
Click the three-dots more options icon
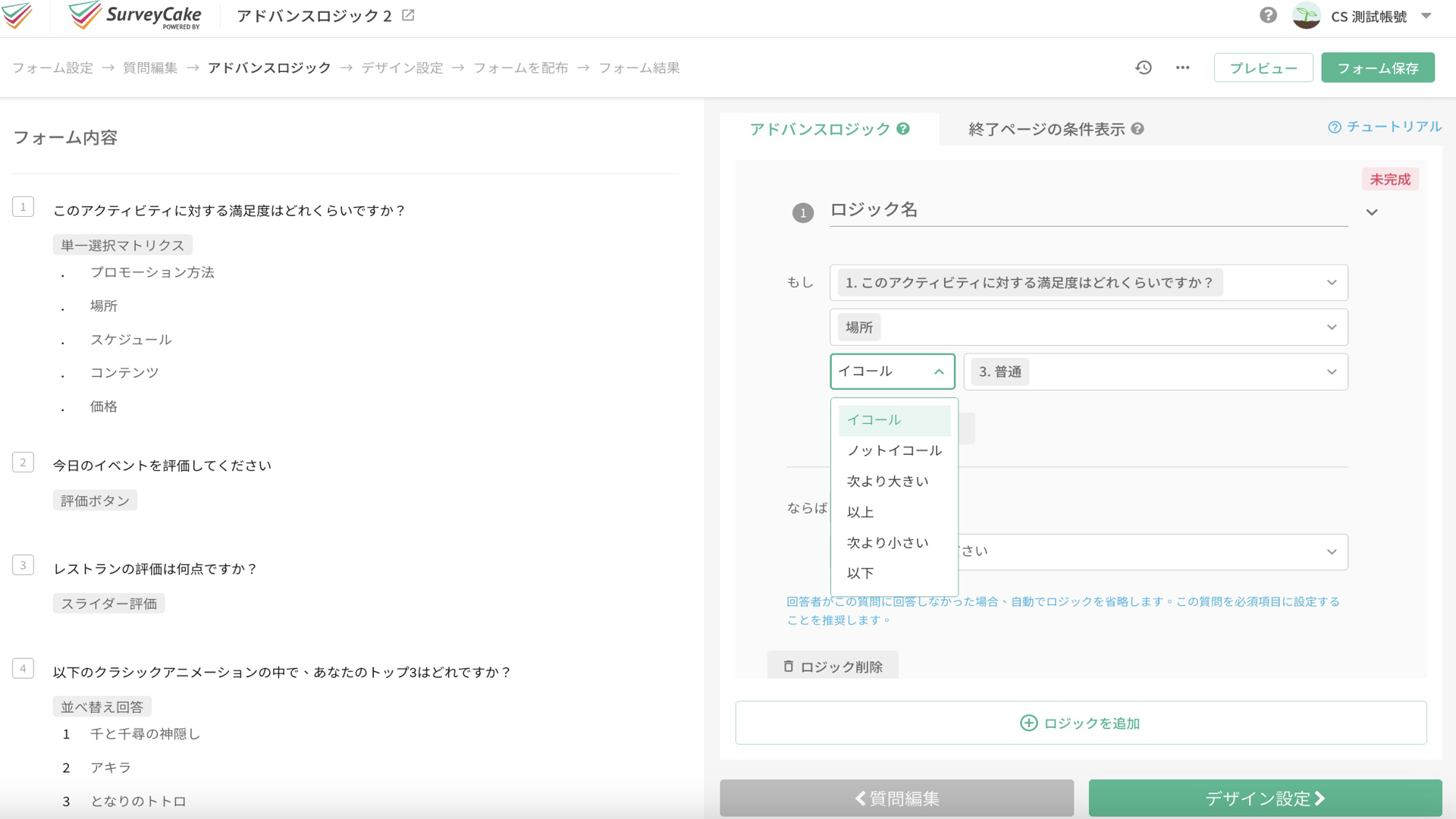(x=1182, y=67)
